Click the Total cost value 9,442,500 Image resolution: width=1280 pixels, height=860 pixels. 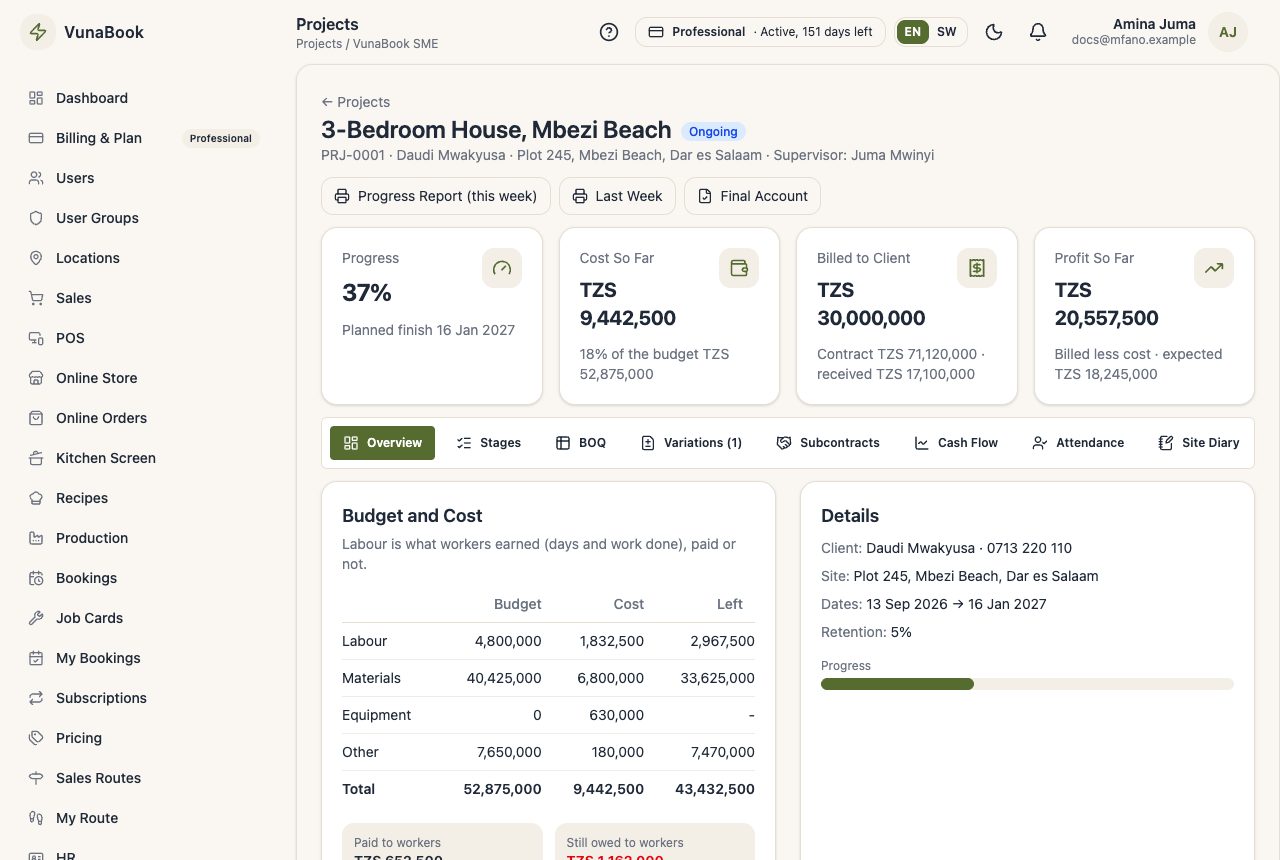pyautogui.click(x=609, y=789)
